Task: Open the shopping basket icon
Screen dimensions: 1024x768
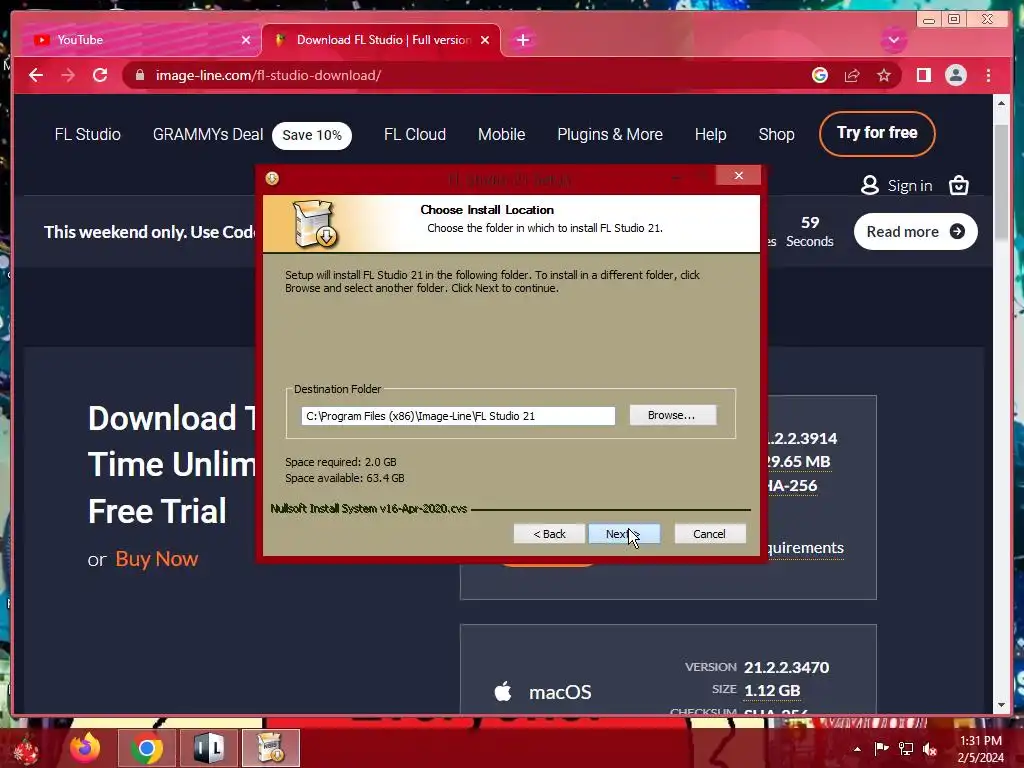Action: (959, 185)
